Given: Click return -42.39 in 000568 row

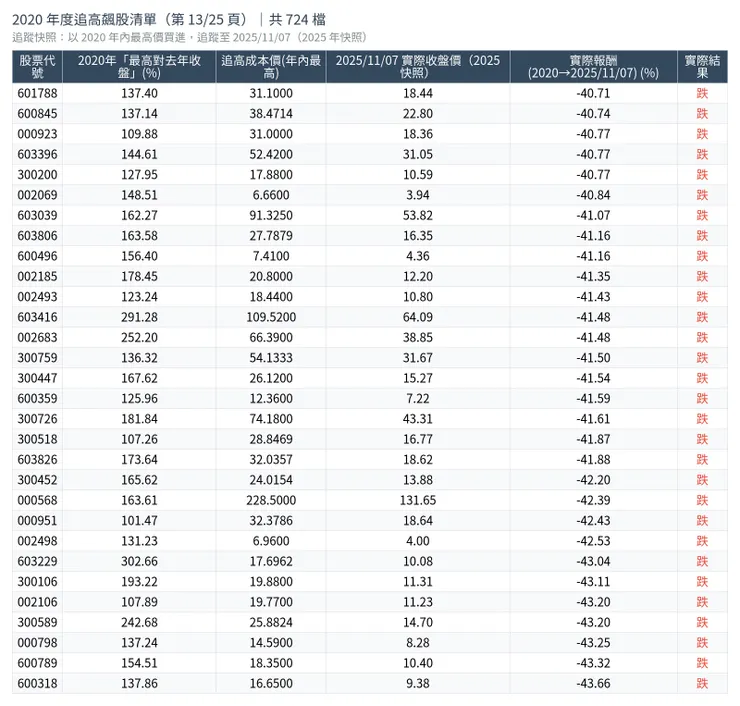Looking at the screenshot, I should (x=593, y=500).
